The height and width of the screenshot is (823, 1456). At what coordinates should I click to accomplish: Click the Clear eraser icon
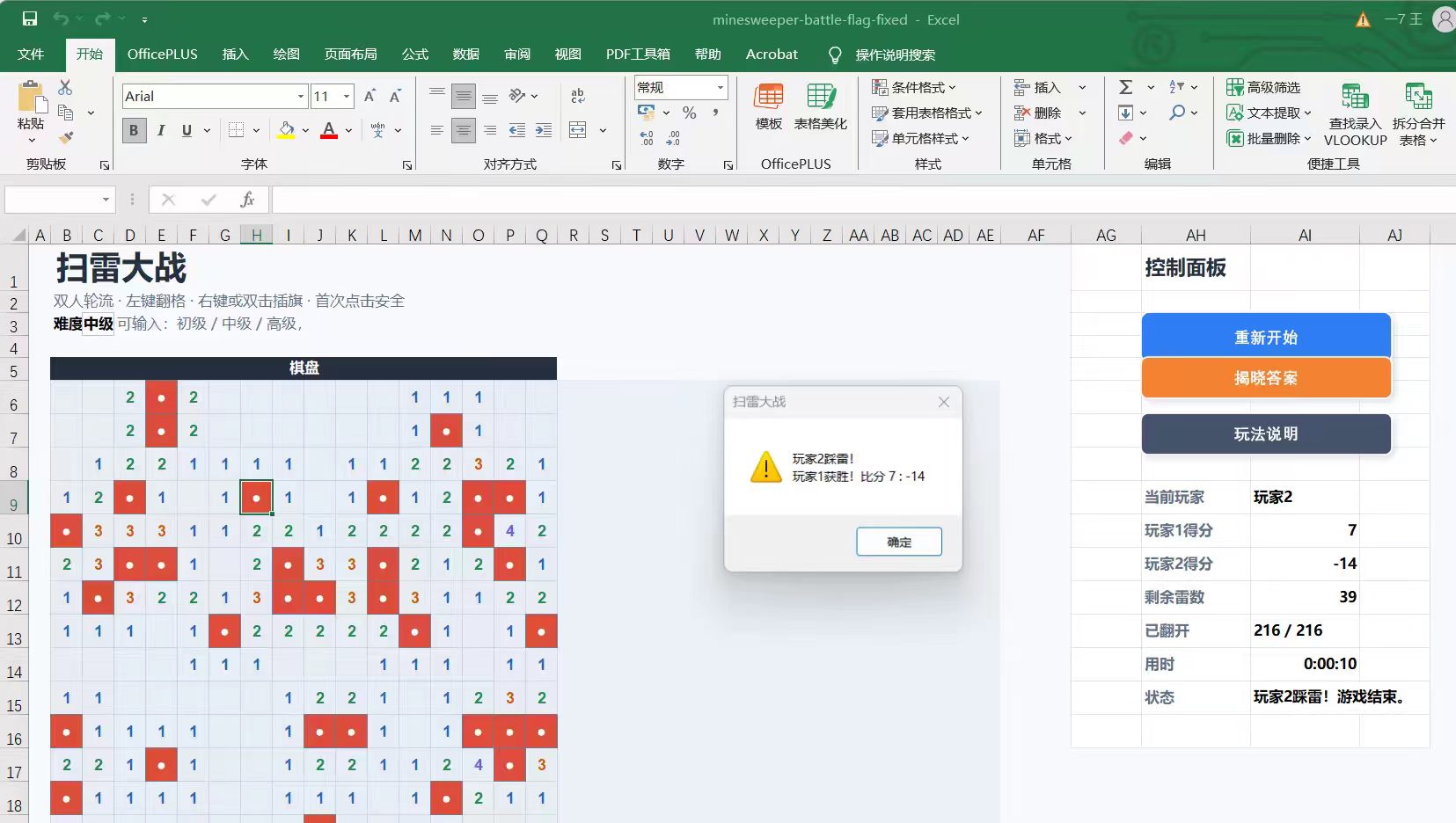(1126, 138)
